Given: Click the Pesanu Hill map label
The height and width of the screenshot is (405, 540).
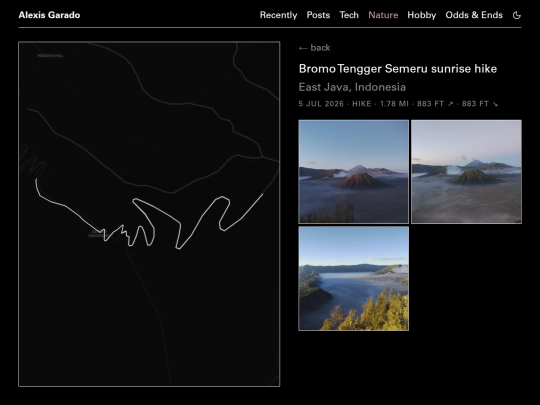Looking at the screenshot, I should [50, 55].
